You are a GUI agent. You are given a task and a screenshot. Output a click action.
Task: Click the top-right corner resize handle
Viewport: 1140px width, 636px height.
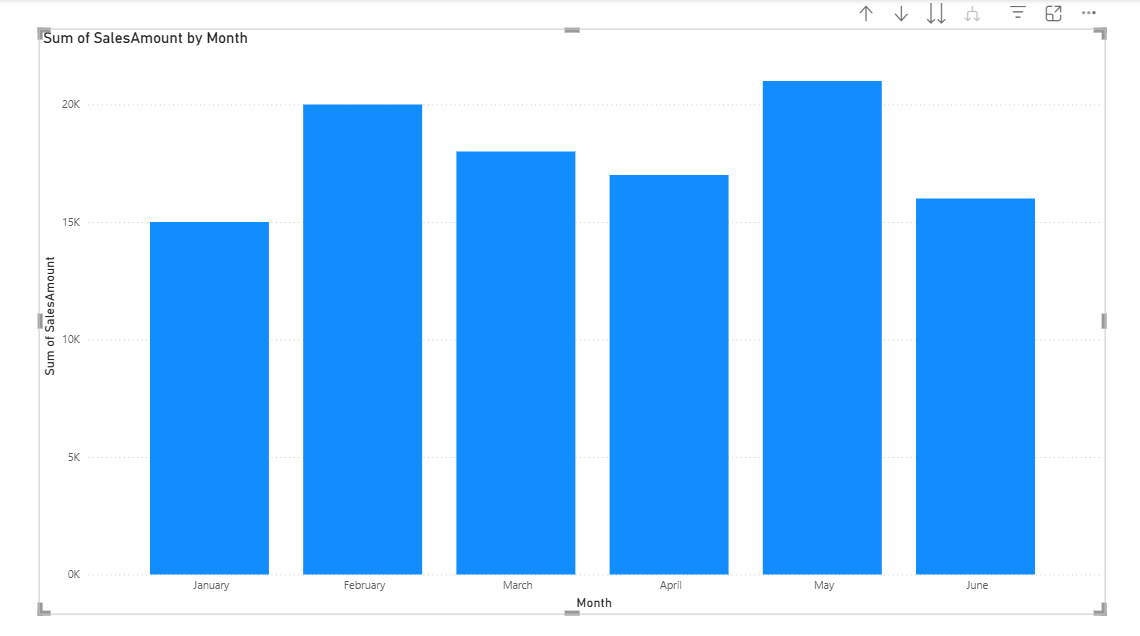1102,32
